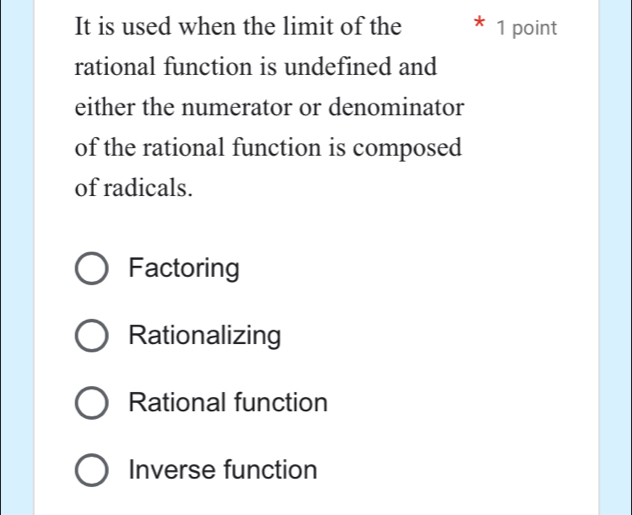Pick the Rational function radio circle
This screenshot has width=632, height=515.
coord(93,403)
